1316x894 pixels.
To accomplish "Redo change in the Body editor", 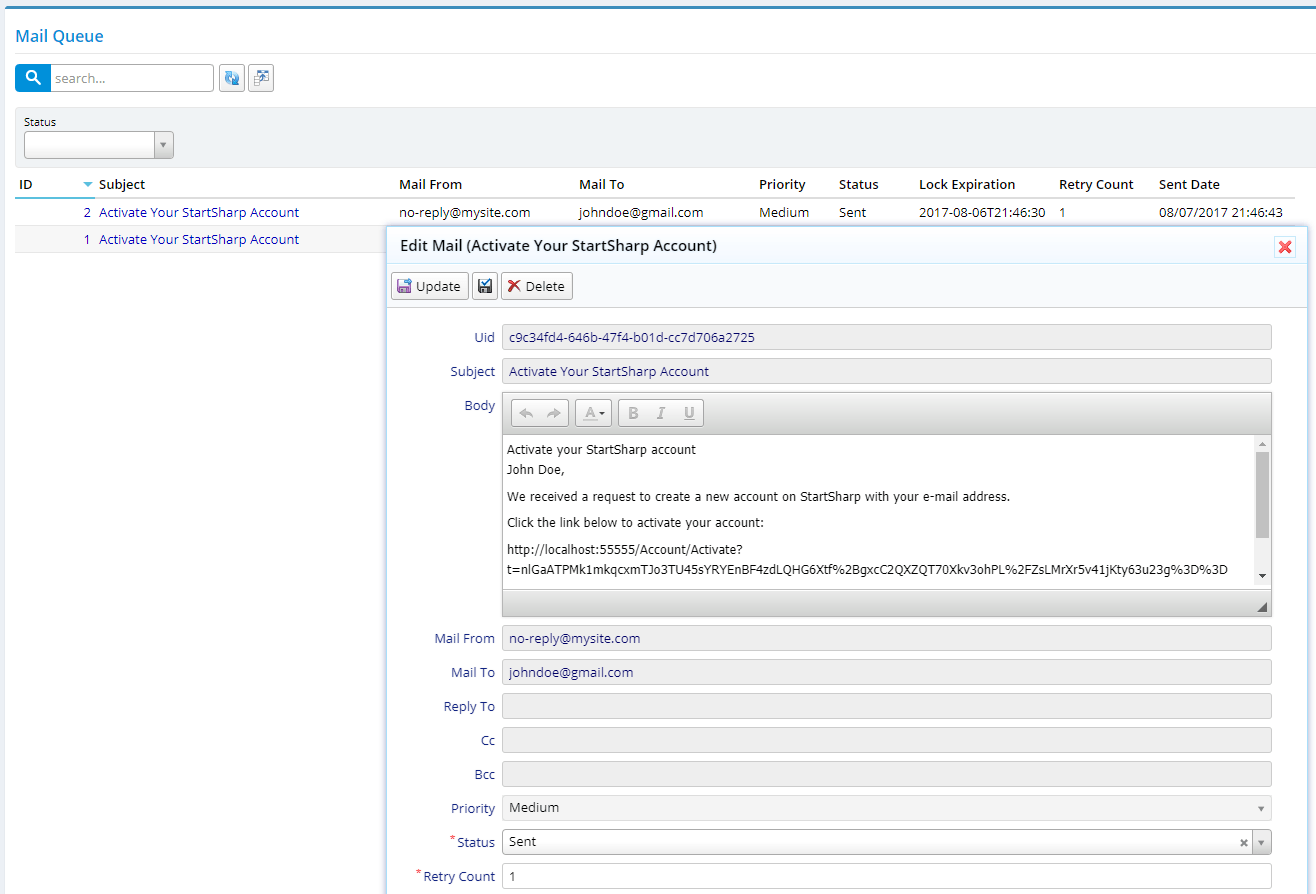I will click(x=552, y=412).
